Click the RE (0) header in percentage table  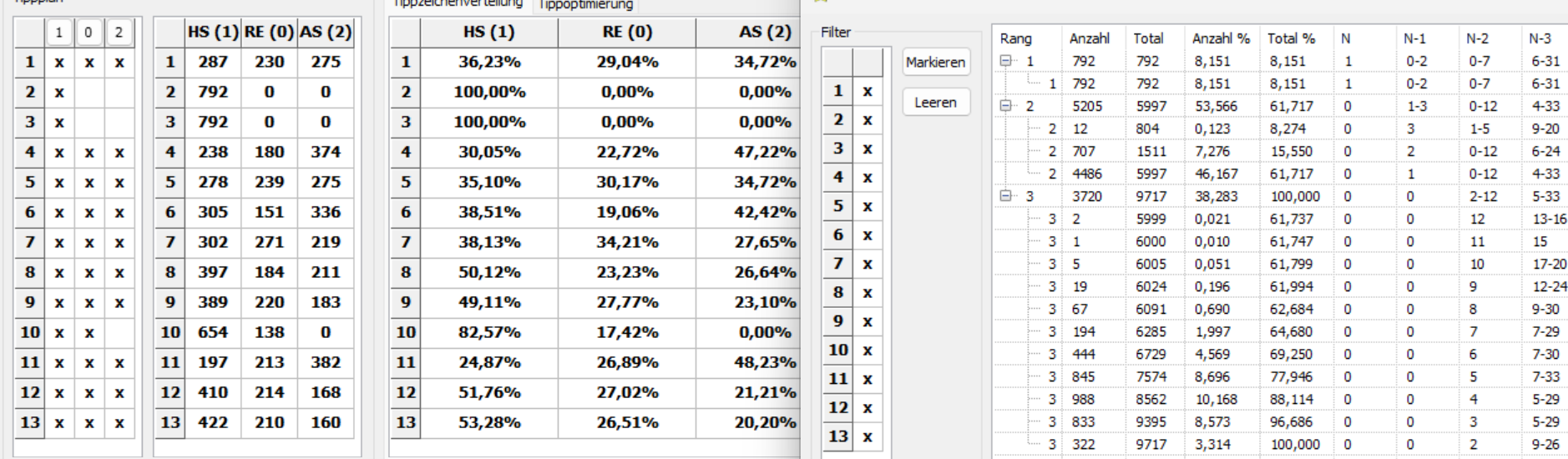pyautogui.click(x=626, y=32)
